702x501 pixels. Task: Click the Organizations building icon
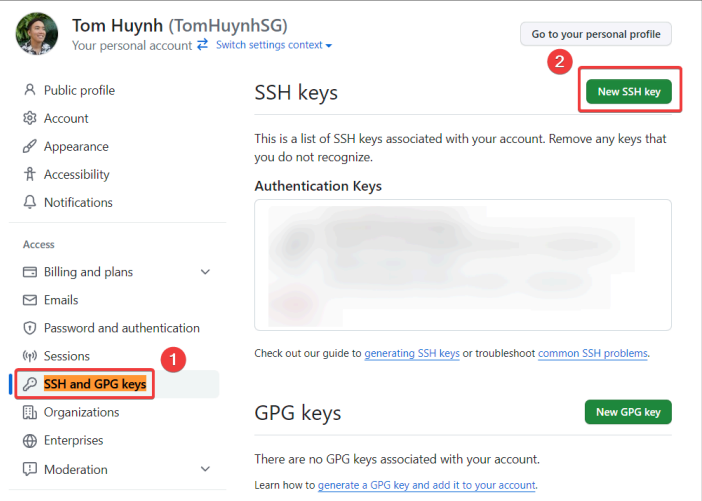click(x=30, y=412)
